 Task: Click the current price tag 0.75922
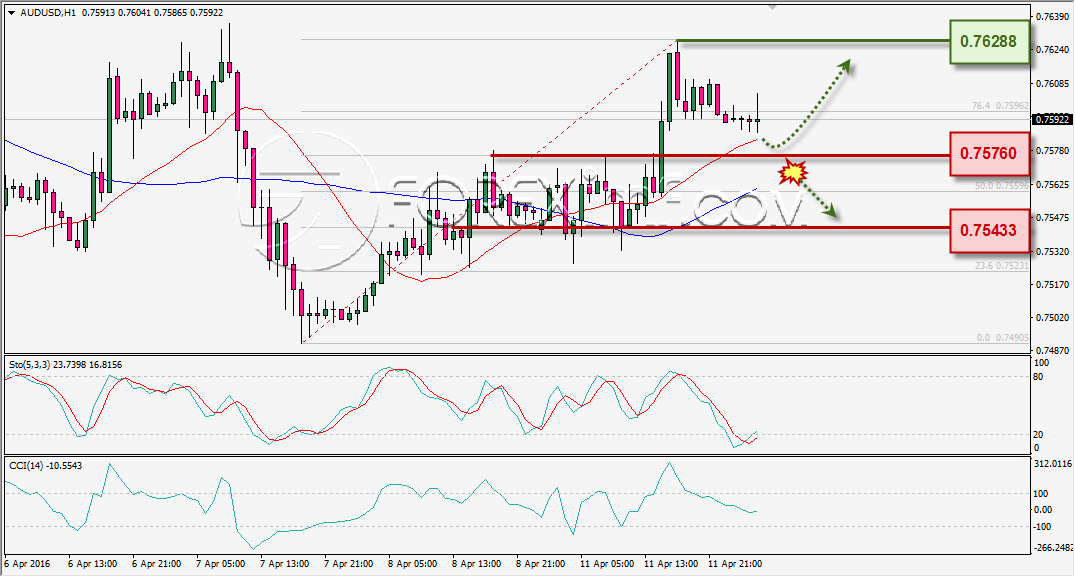coord(1052,120)
